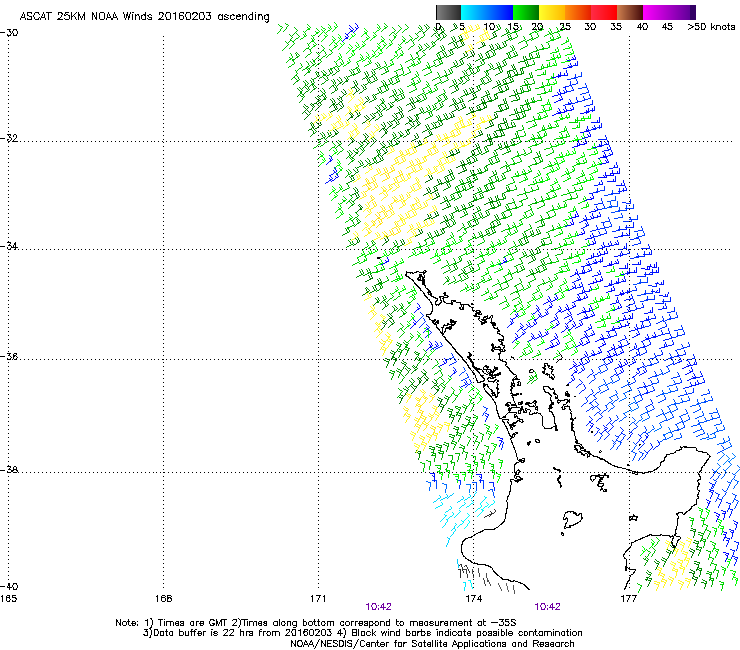Viewport: 740px width, 650px height.
Task: Click the red 30-35 knots legend swatch
Action: pyautogui.click(x=604, y=12)
